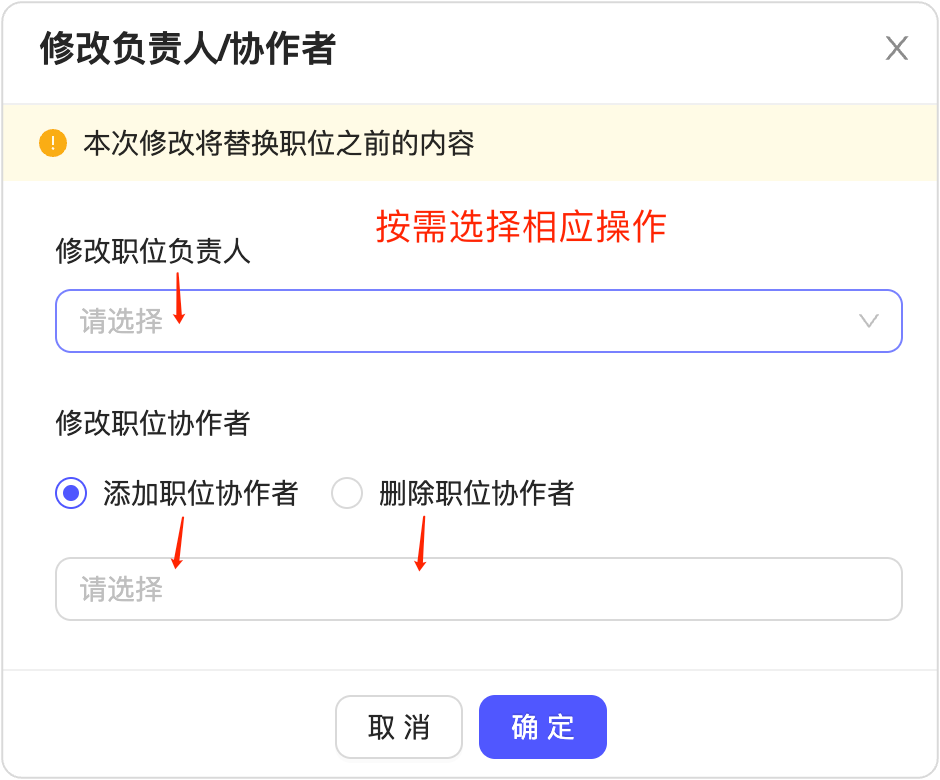Open the 修改职位负责人 dropdown

click(478, 321)
